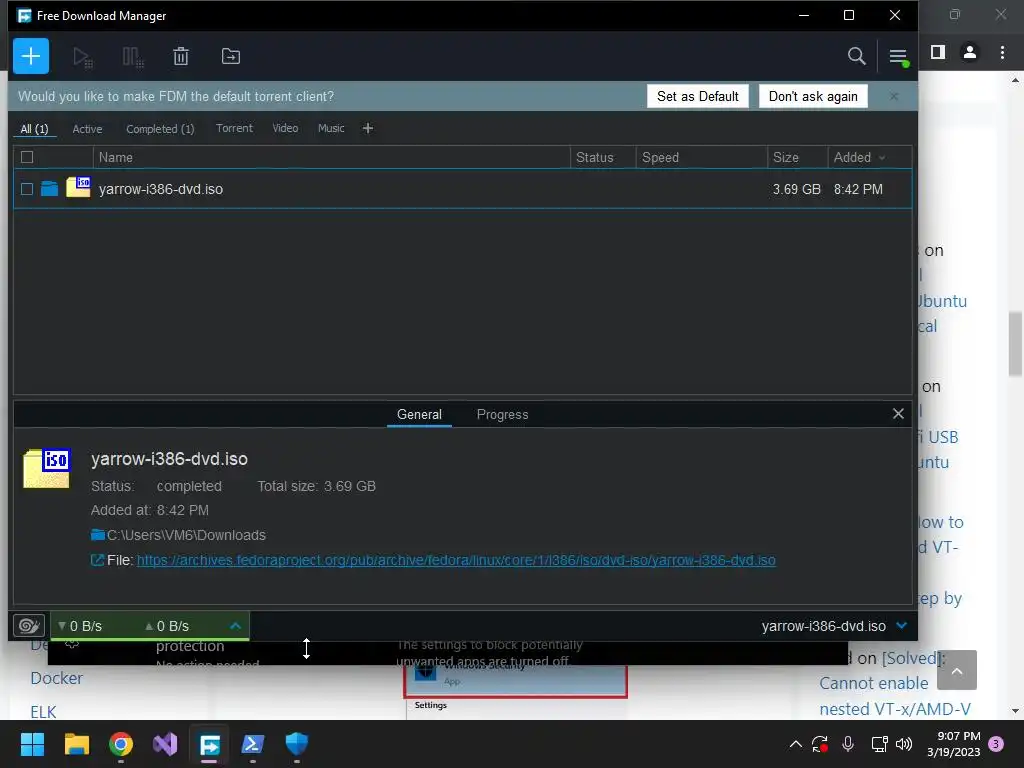Screen dimensions: 1024x768
Task: Open Windows Security shield in taskbar
Action: [x=296, y=744]
